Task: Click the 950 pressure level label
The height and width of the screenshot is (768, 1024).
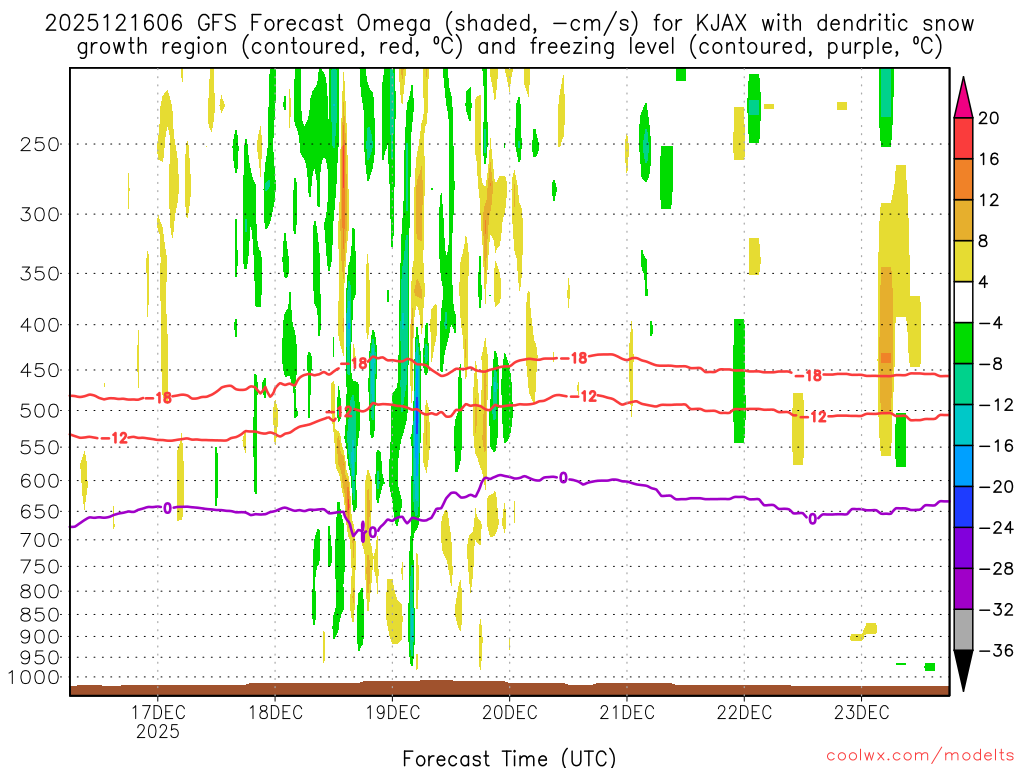Action: click(x=40, y=658)
